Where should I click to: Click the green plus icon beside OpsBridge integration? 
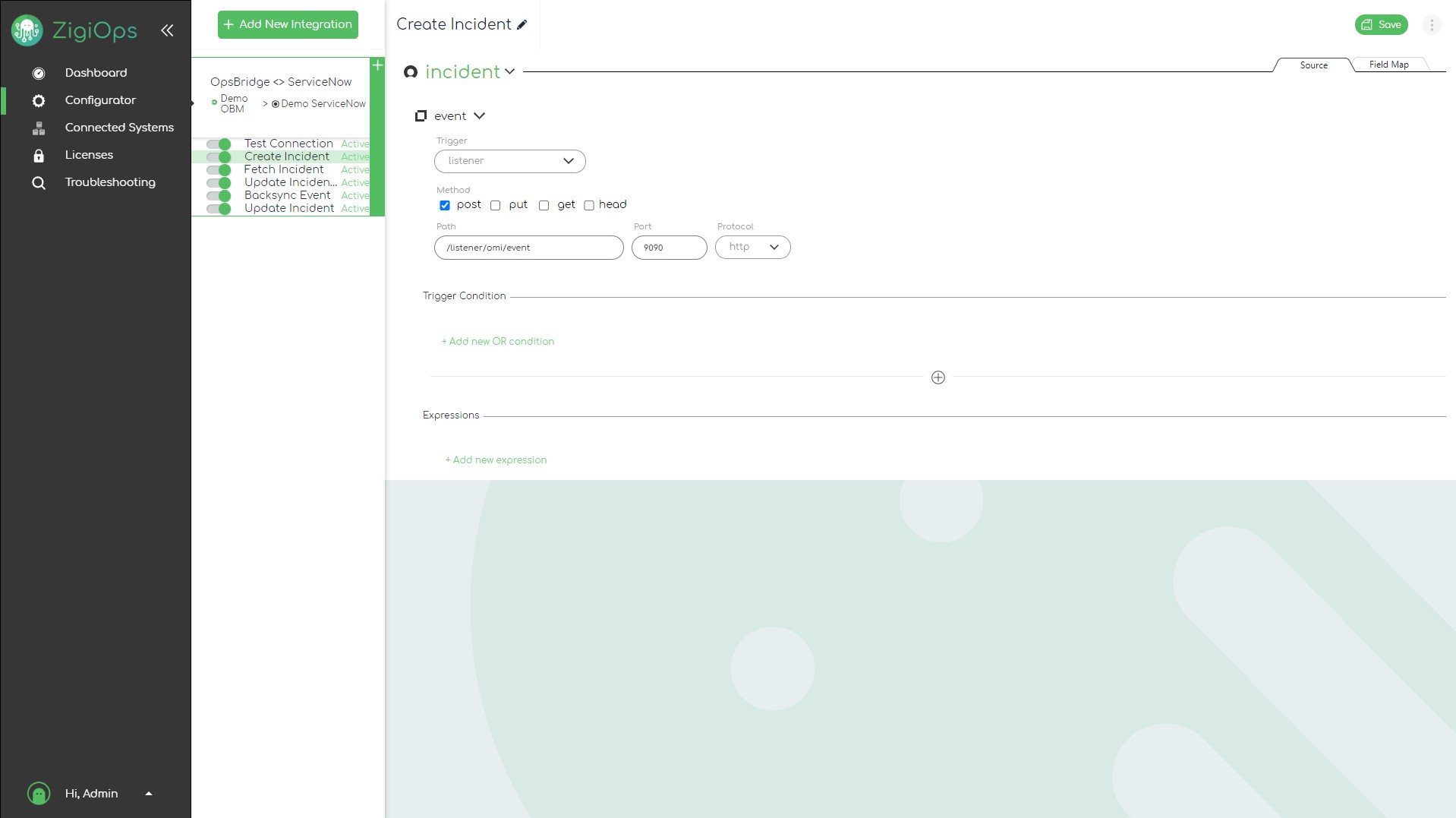tap(377, 65)
